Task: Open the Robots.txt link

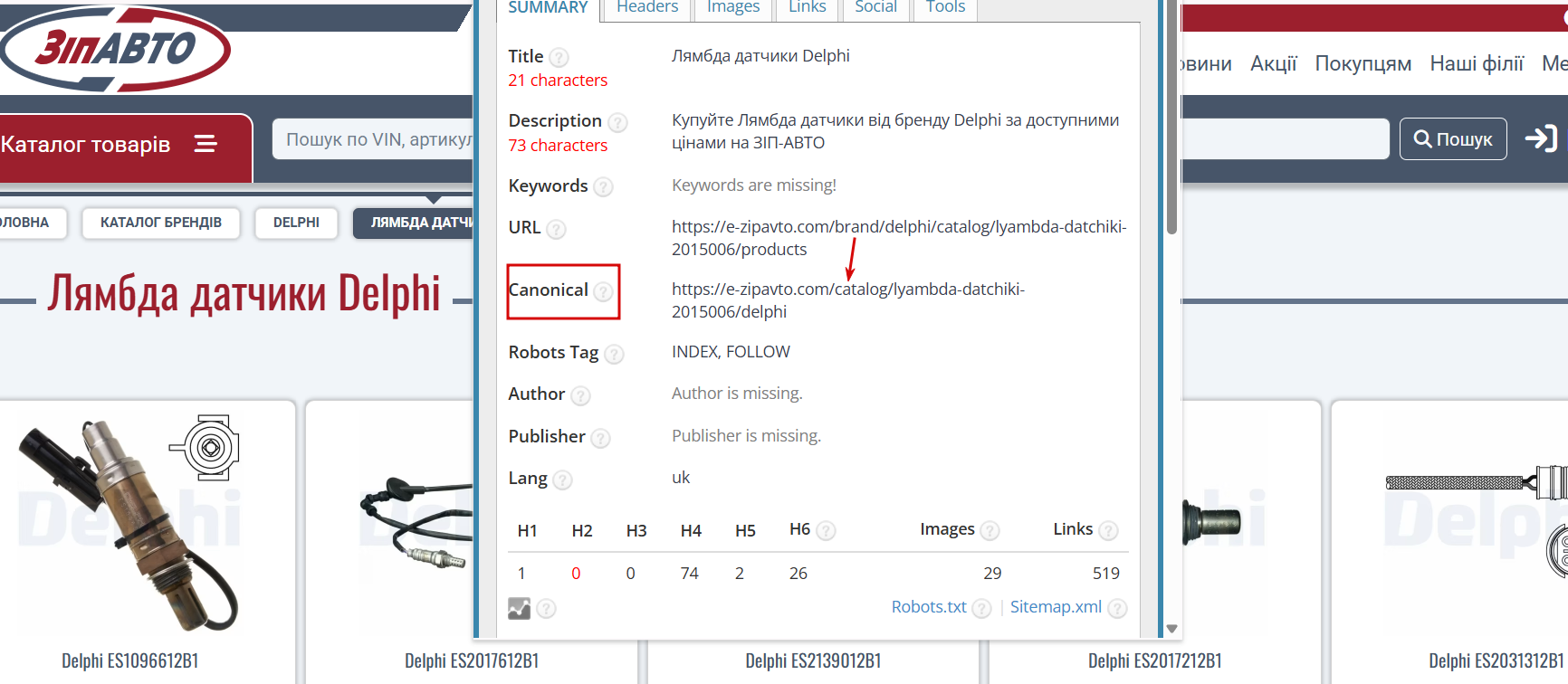Action: point(929,607)
